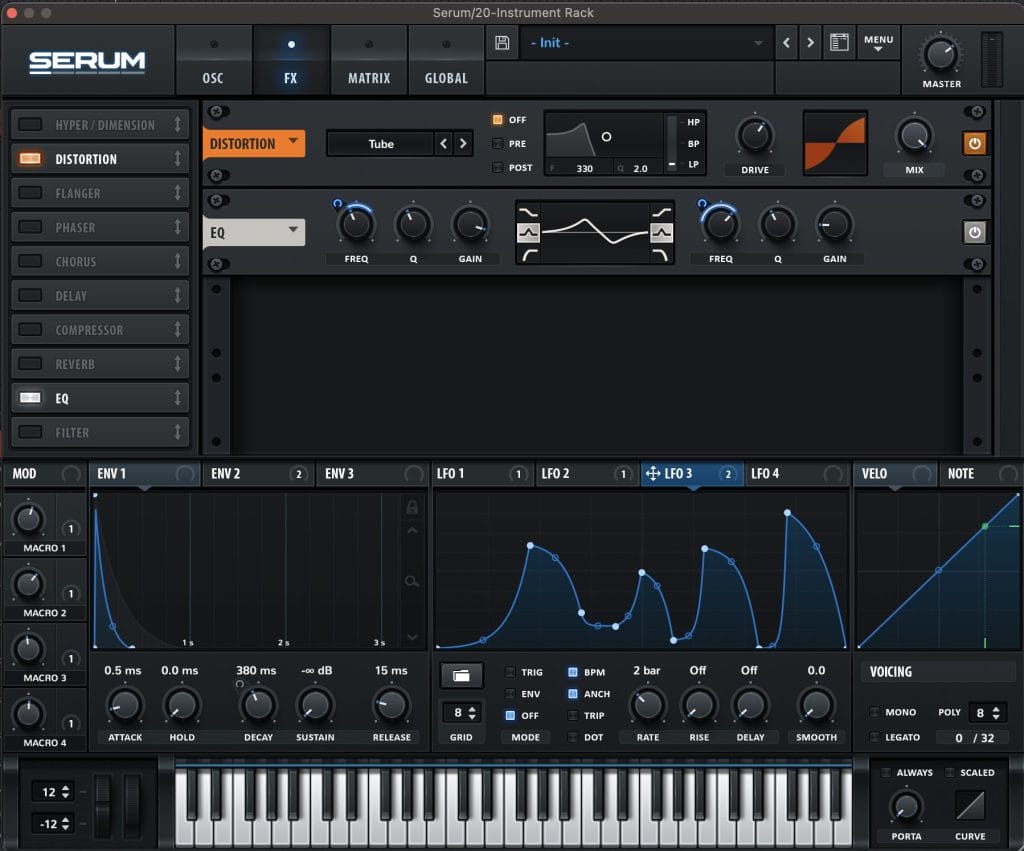Open the Distortion effect dropdown
Viewport: 1024px width, 851px height.
pyautogui.click(x=254, y=143)
